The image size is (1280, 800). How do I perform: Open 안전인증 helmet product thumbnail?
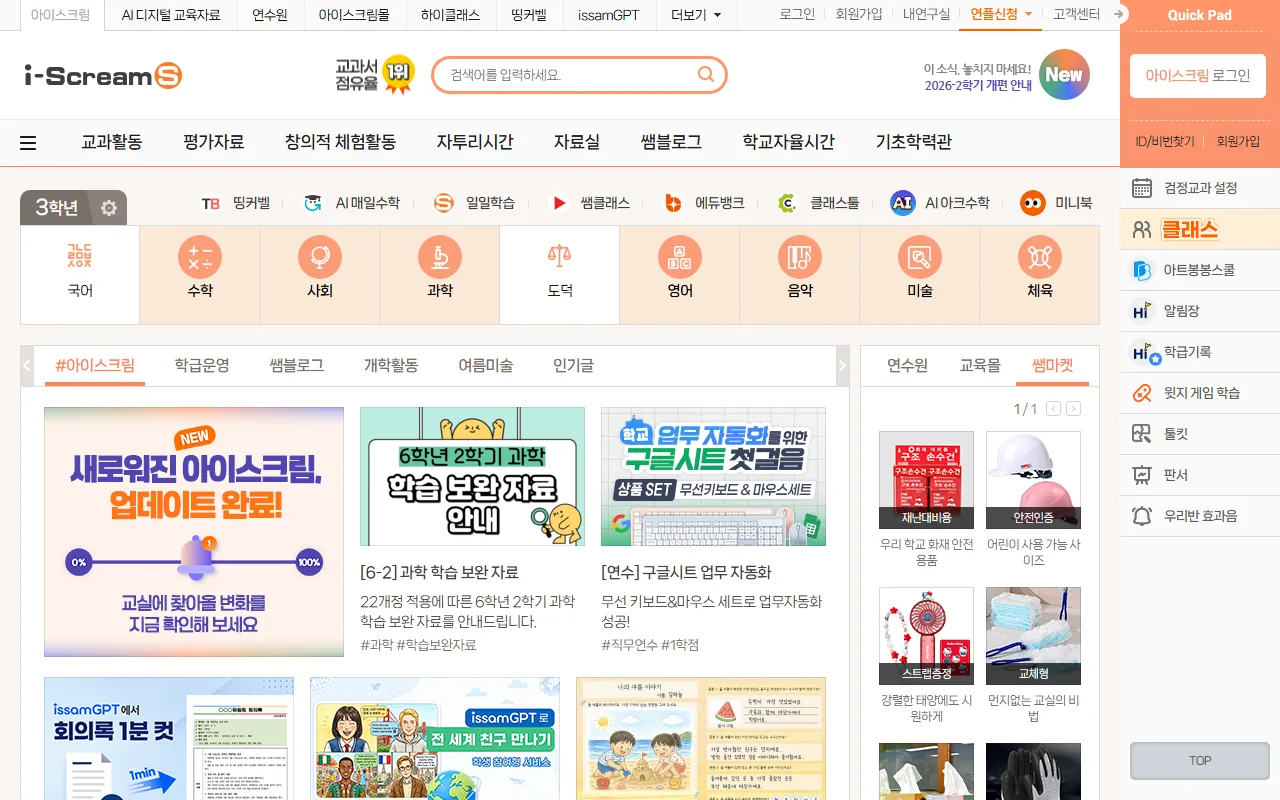coord(1033,480)
